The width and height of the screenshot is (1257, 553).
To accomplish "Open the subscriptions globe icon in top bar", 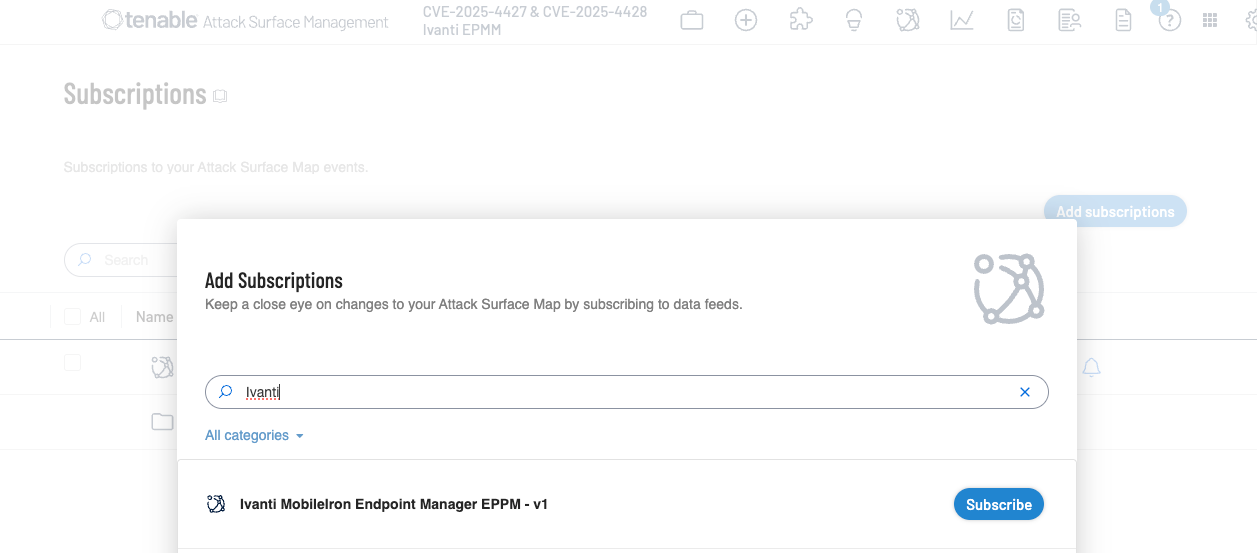I will [x=908, y=20].
